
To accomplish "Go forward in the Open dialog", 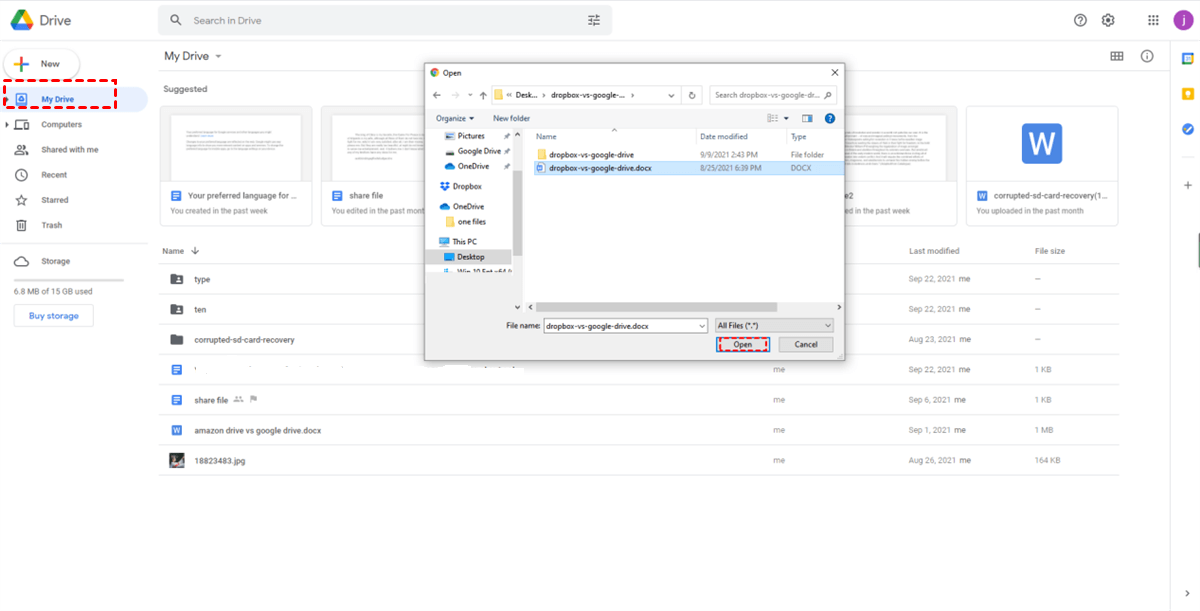I will [x=456, y=95].
